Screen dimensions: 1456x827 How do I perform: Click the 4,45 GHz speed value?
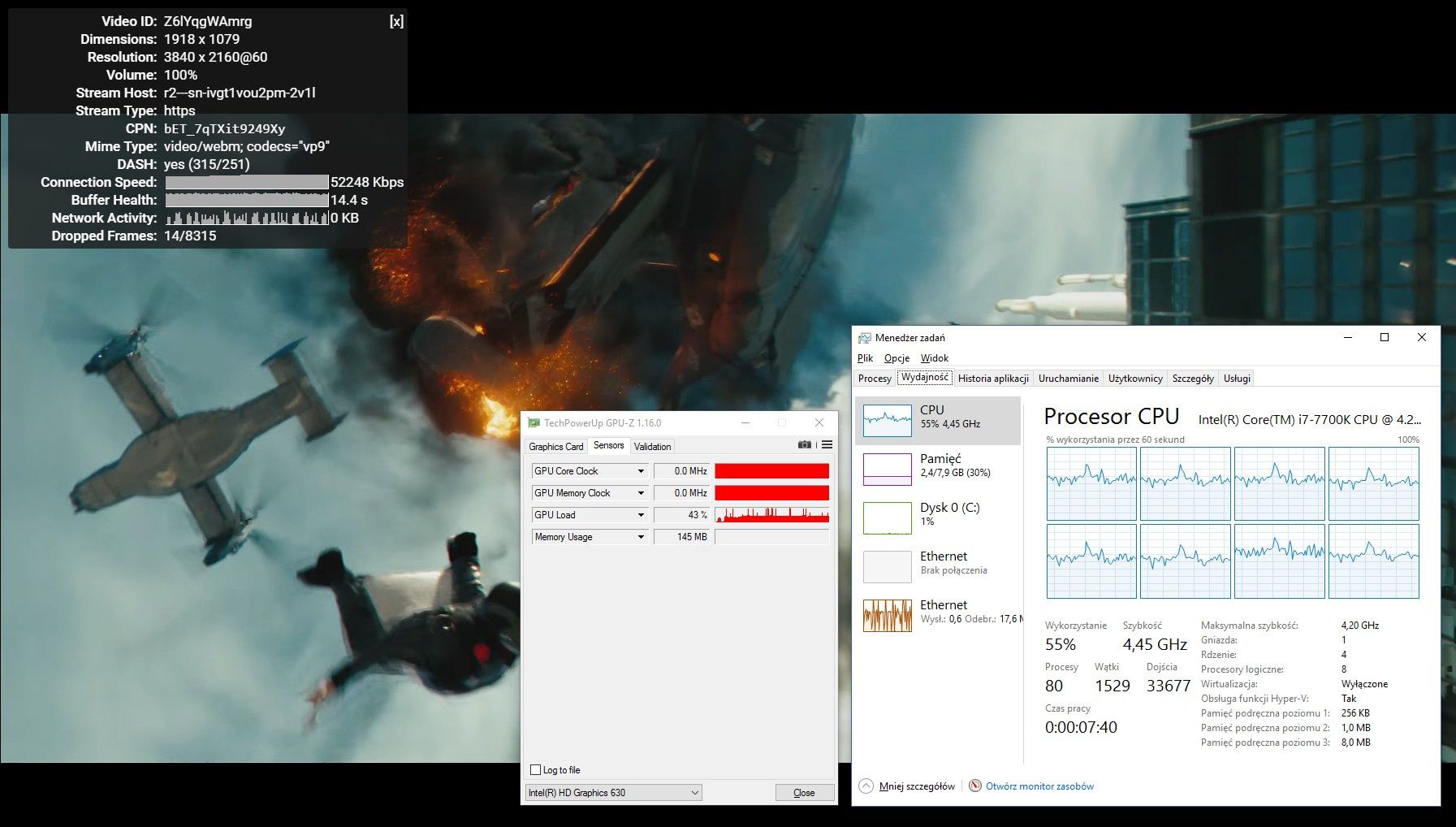tap(1155, 644)
